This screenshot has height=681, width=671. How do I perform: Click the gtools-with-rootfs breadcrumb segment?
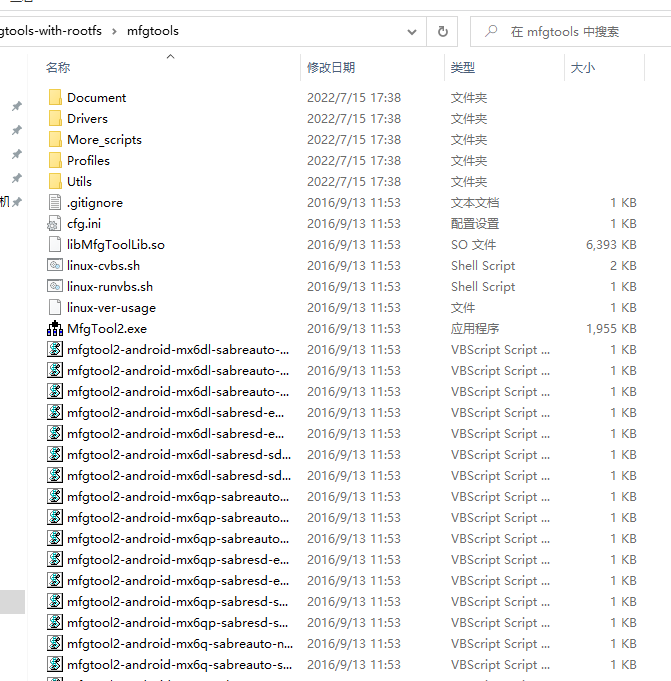coord(51,31)
